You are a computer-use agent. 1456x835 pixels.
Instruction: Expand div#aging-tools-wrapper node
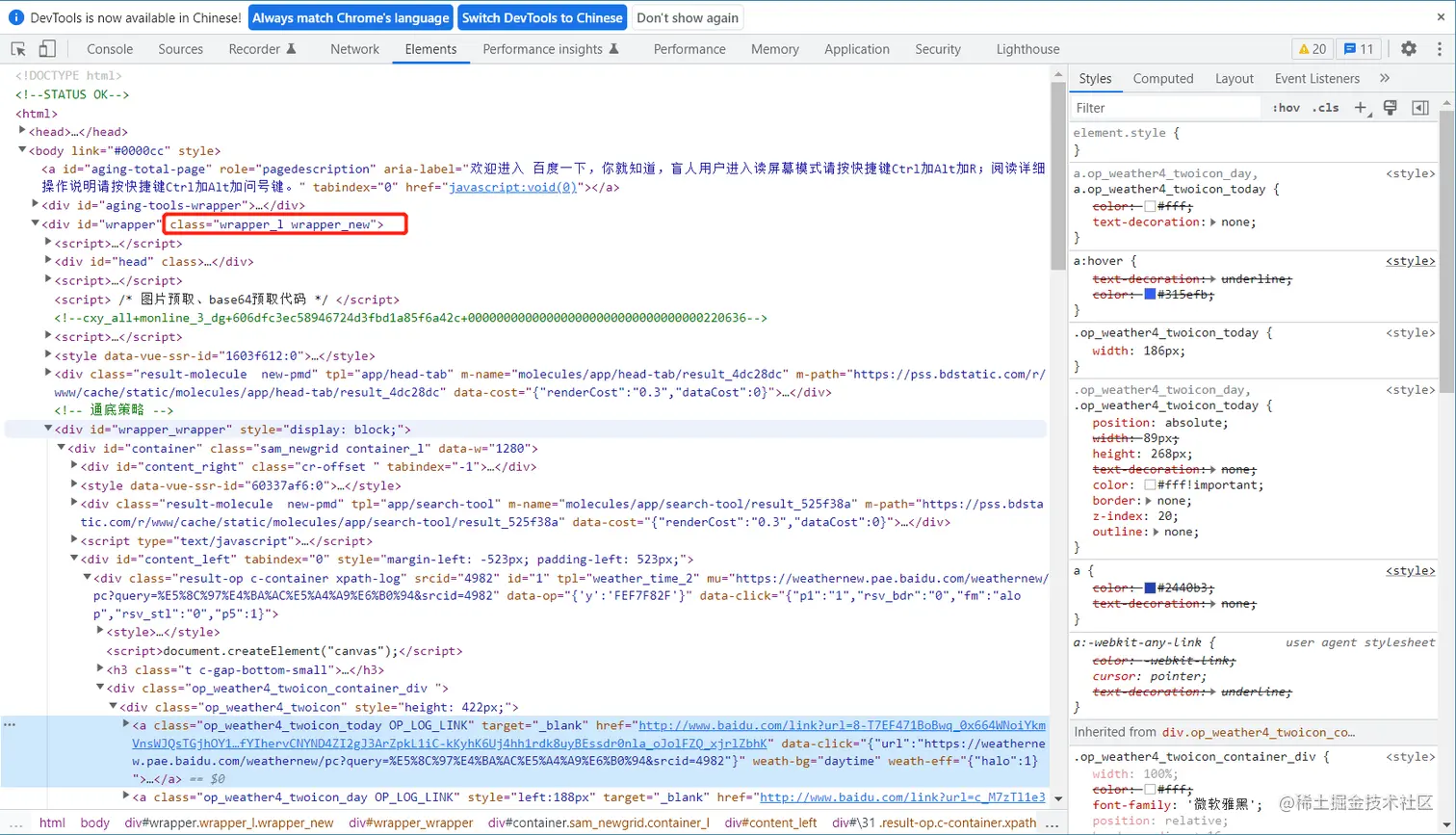36,204
